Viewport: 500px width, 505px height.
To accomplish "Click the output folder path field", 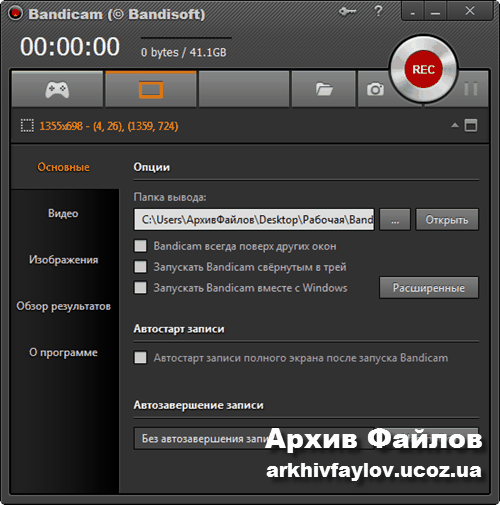I will (x=254, y=219).
